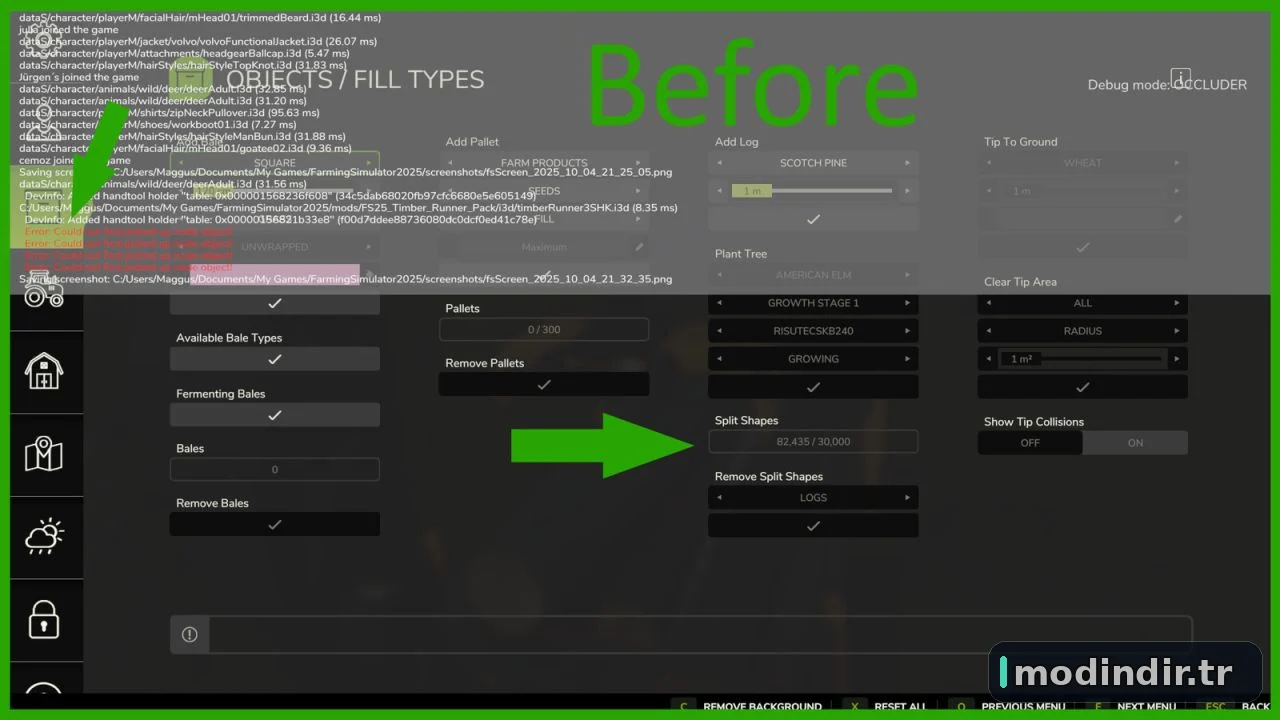Click the previous arrow on RADIUS selector
This screenshot has width=1280, height=720.
tap(988, 331)
